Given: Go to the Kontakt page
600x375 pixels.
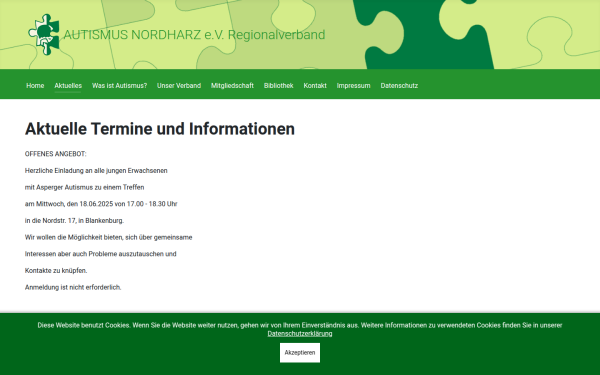Looking at the screenshot, I should 315,86.
